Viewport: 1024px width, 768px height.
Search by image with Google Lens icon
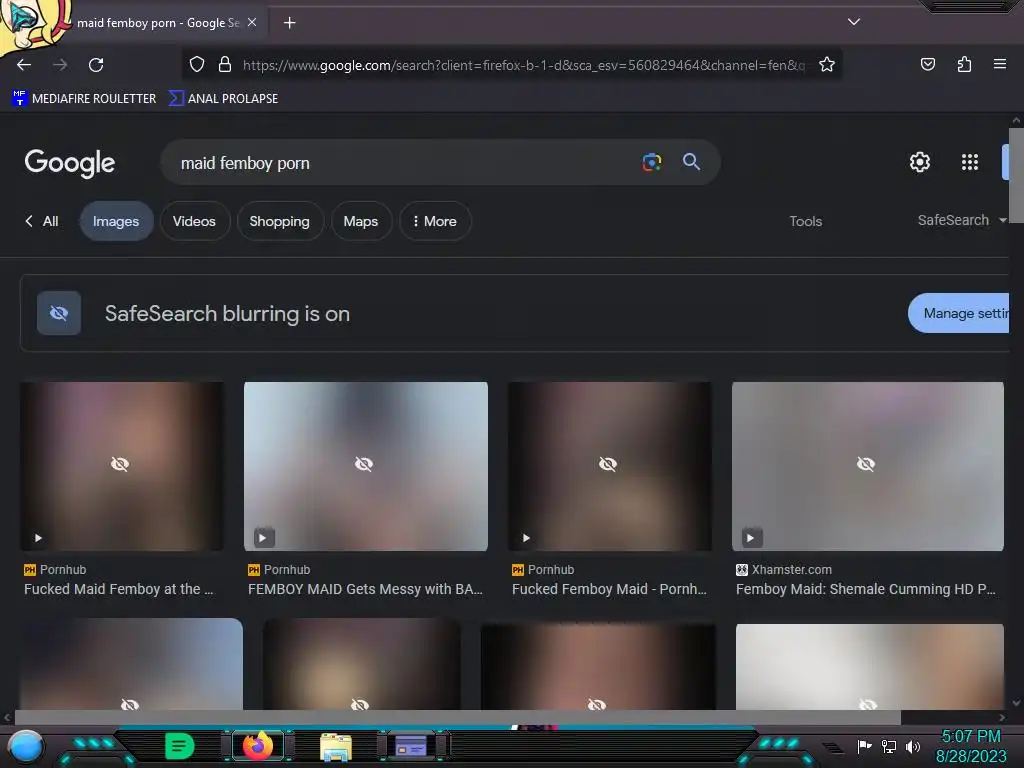tap(652, 162)
